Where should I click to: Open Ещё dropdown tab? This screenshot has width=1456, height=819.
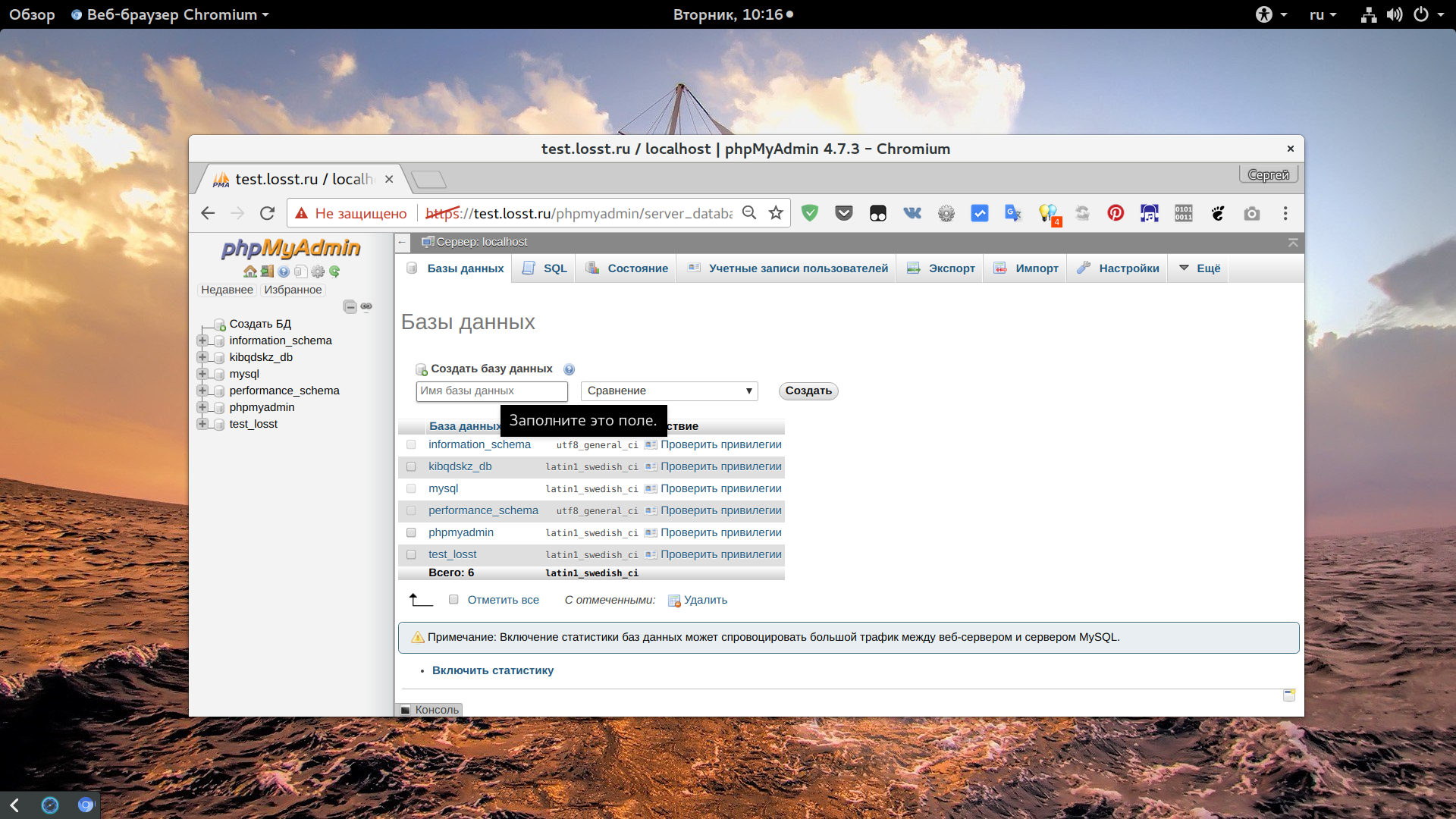click(x=1200, y=268)
